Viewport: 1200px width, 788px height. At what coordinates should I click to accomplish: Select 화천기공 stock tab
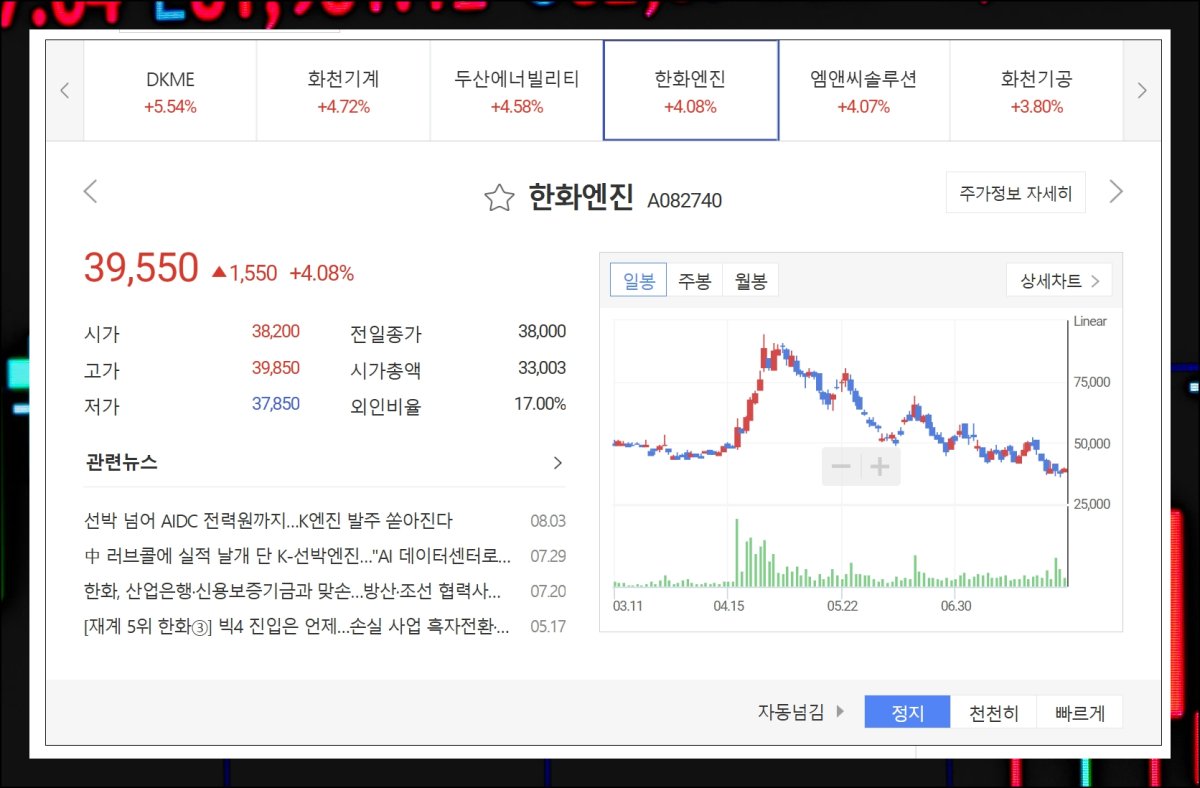pyautogui.click(x=1036, y=91)
